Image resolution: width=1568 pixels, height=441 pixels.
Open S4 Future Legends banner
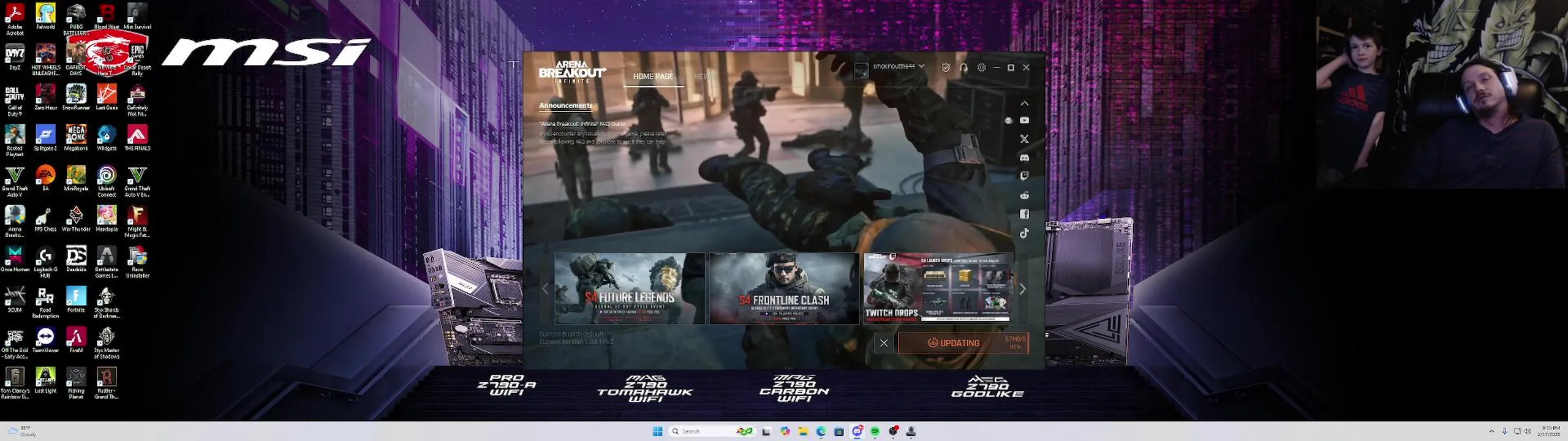coord(629,288)
